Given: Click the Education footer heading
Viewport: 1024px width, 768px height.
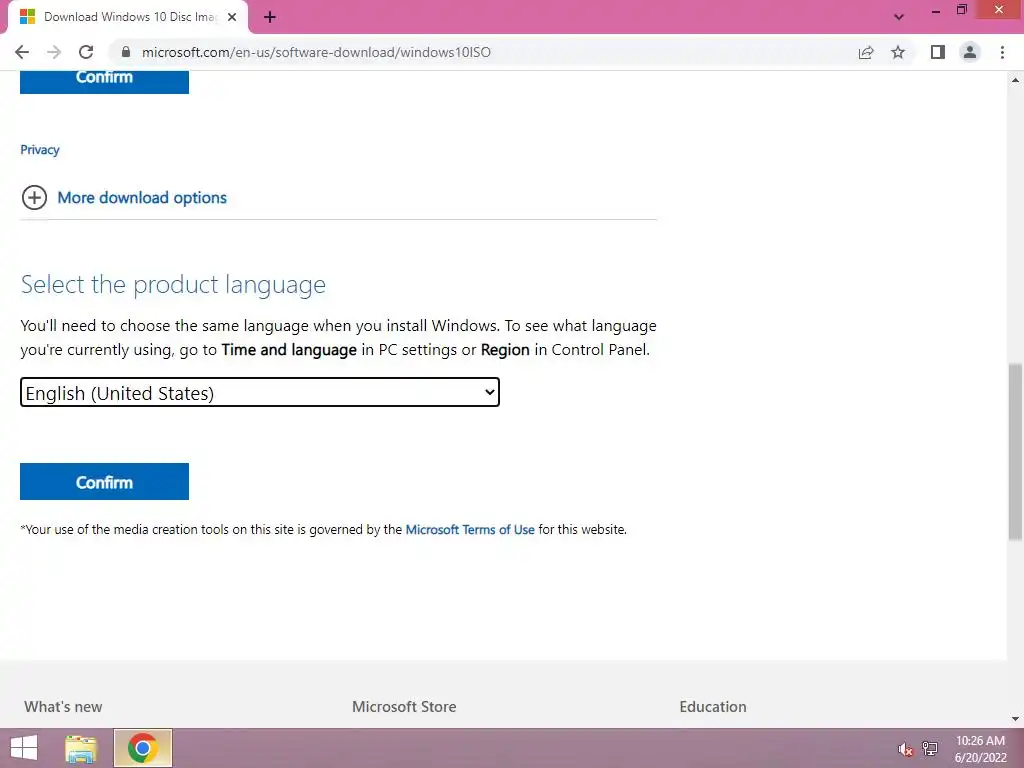Looking at the screenshot, I should tap(712, 707).
